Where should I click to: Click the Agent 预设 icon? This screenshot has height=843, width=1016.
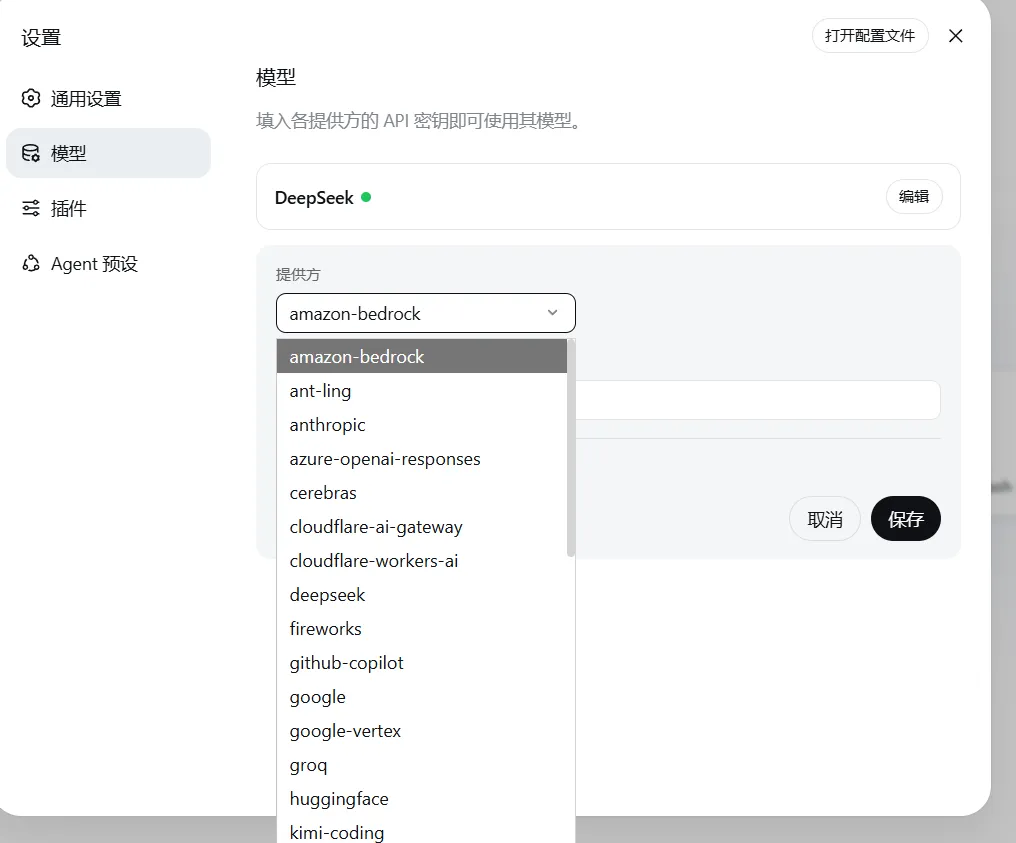pos(30,263)
